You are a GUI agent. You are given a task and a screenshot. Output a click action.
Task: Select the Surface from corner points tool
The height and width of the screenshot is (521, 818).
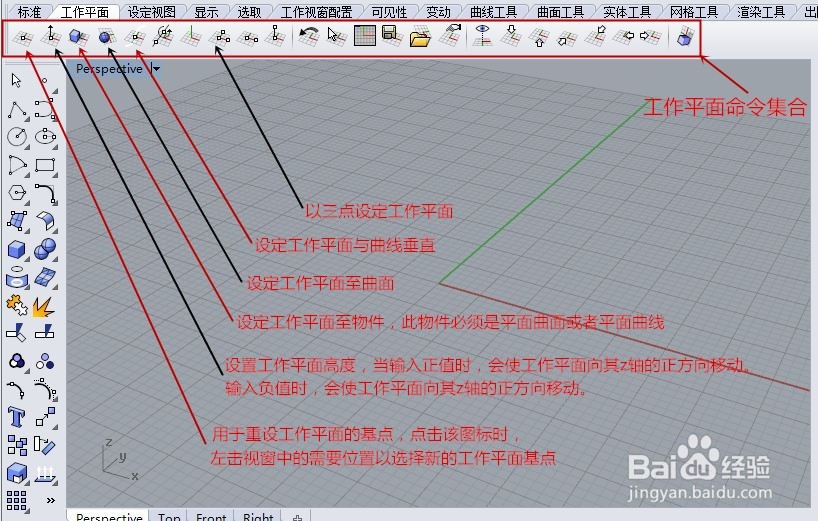[17, 221]
